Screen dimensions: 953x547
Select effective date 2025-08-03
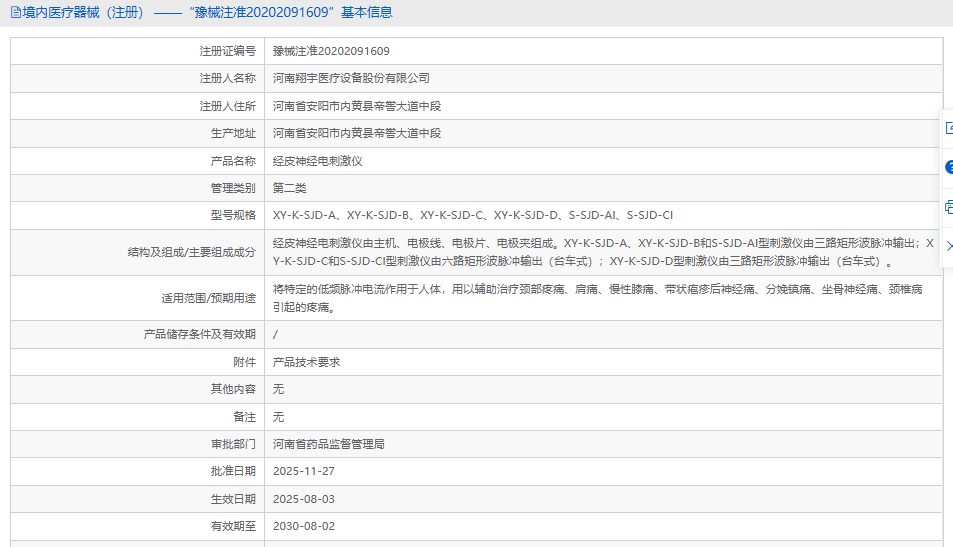pyautogui.click(x=304, y=499)
